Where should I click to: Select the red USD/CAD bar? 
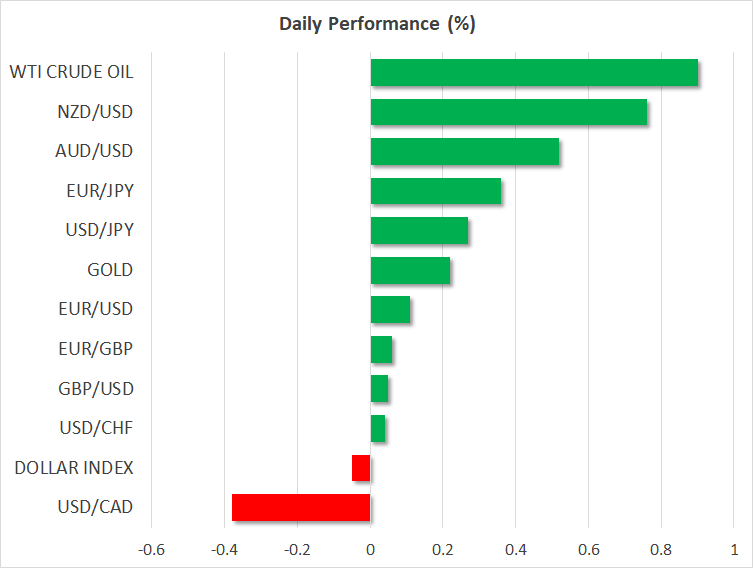click(x=301, y=507)
